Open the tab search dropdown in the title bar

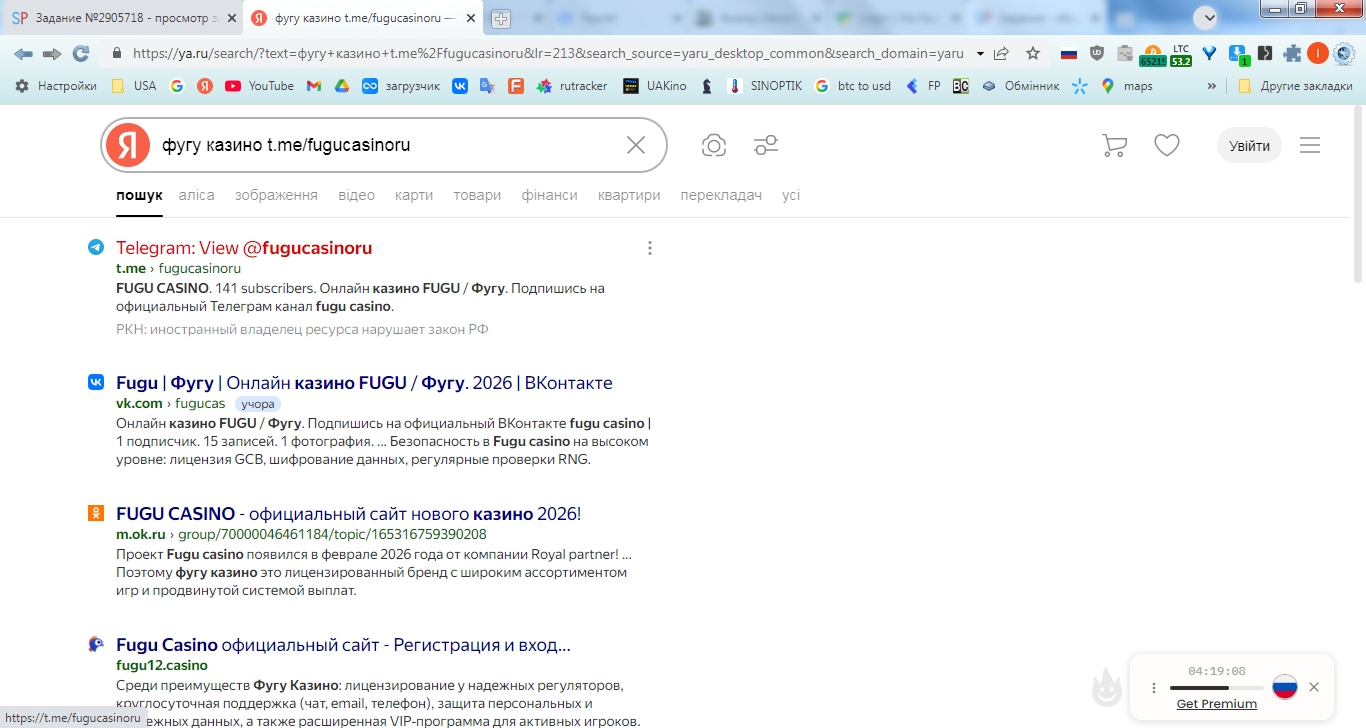coord(1207,17)
